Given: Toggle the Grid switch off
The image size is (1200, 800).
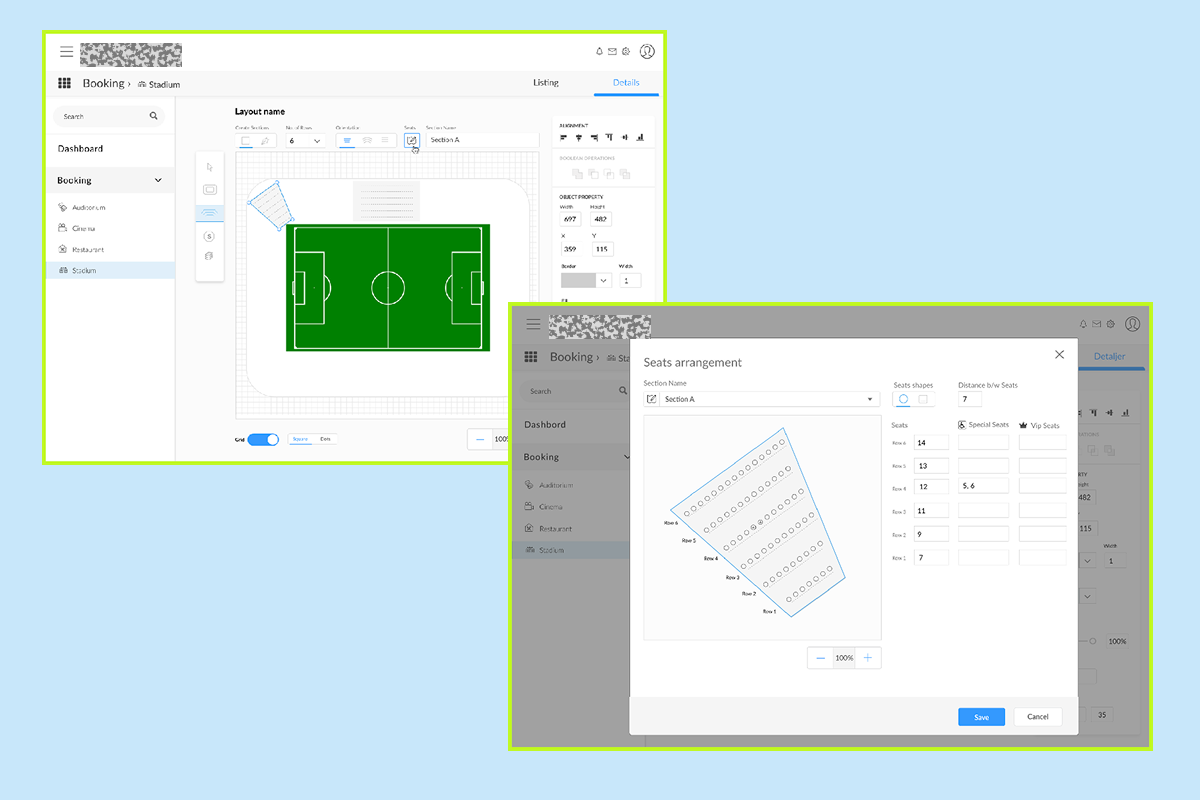Looking at the screenshot, I should pos(263,439).
